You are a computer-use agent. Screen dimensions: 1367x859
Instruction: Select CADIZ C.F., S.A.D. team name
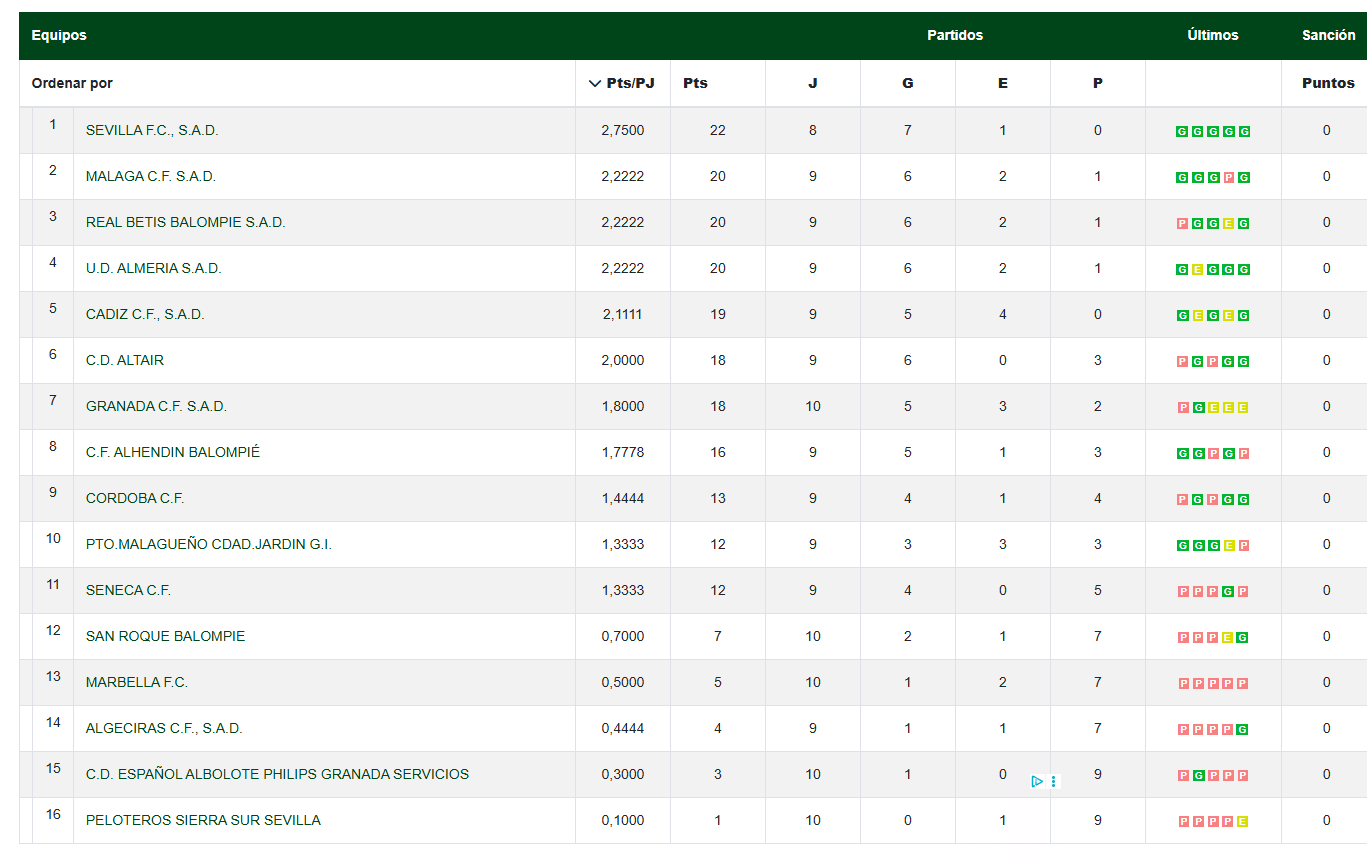(x=145, y=314)
